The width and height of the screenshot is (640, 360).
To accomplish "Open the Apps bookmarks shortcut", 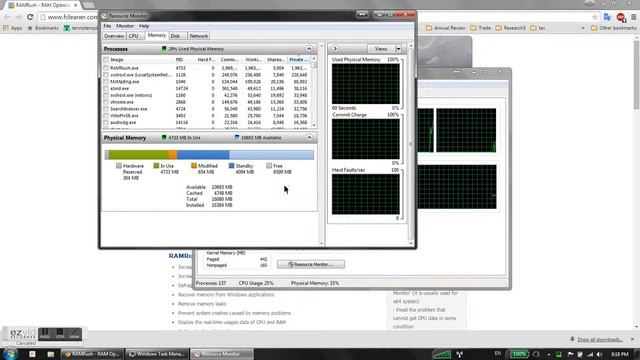I will 13,28.
